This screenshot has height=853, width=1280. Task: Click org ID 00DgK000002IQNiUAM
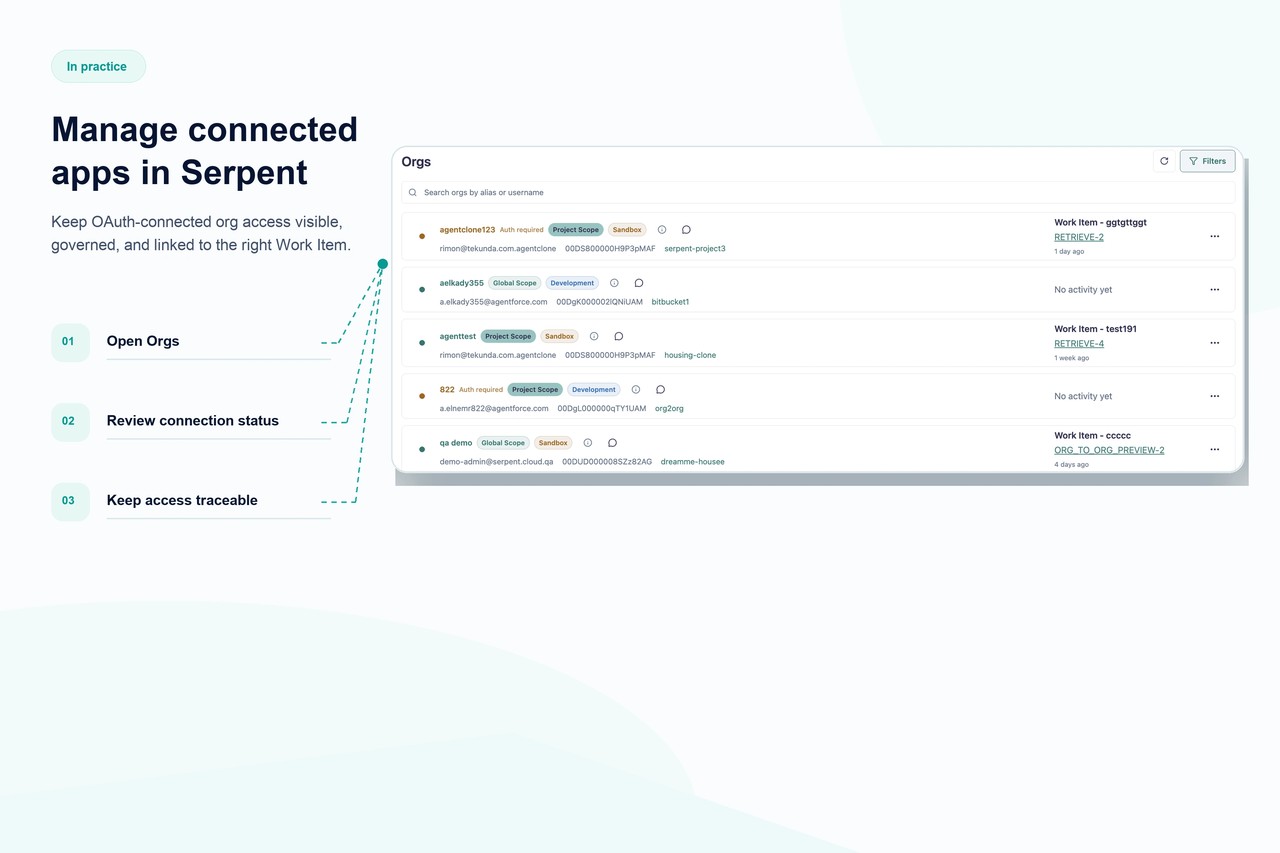(x=599, y=301)
